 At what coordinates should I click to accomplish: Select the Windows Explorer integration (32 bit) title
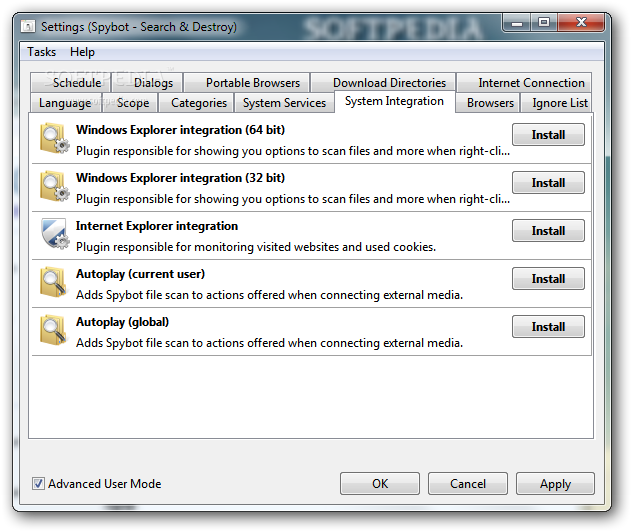click(x=180, y=178)
